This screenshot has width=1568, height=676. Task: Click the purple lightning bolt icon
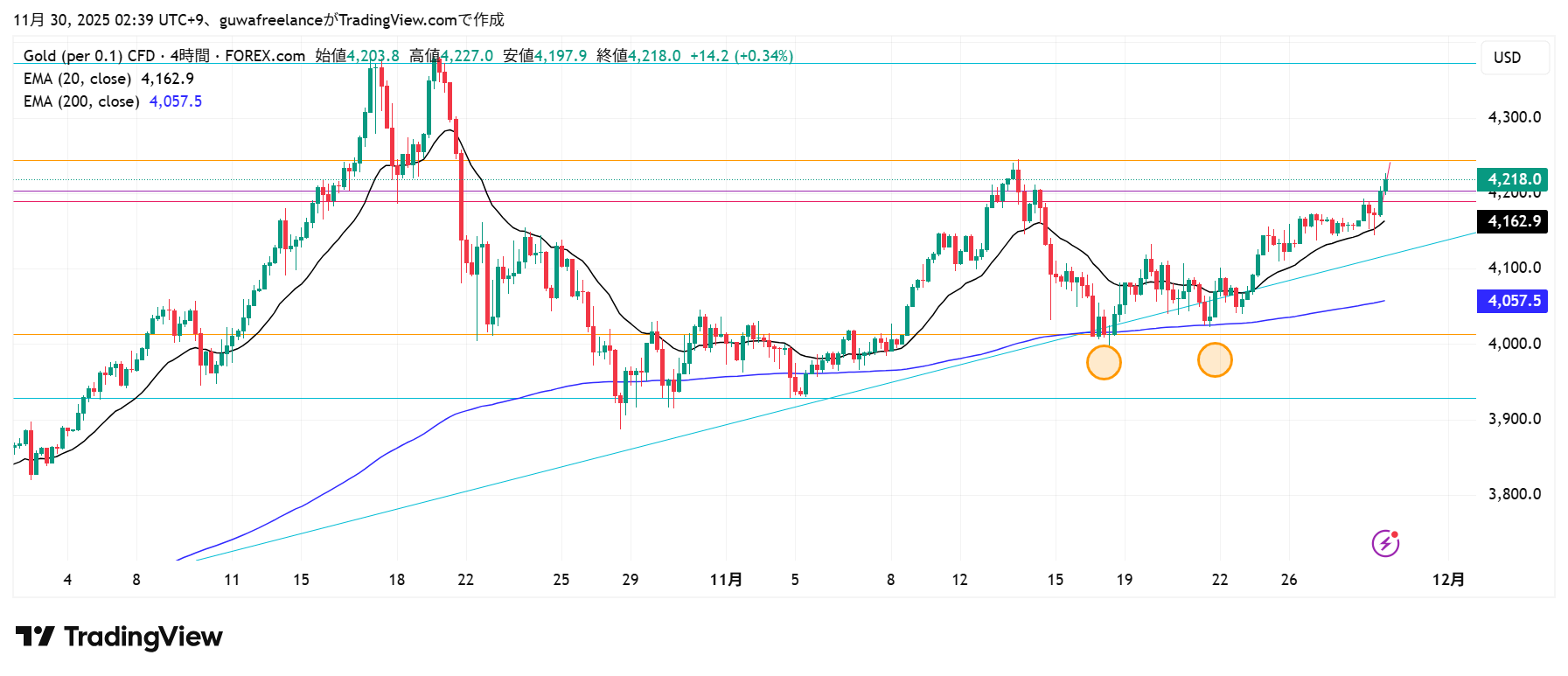[x=1385, y=543]
